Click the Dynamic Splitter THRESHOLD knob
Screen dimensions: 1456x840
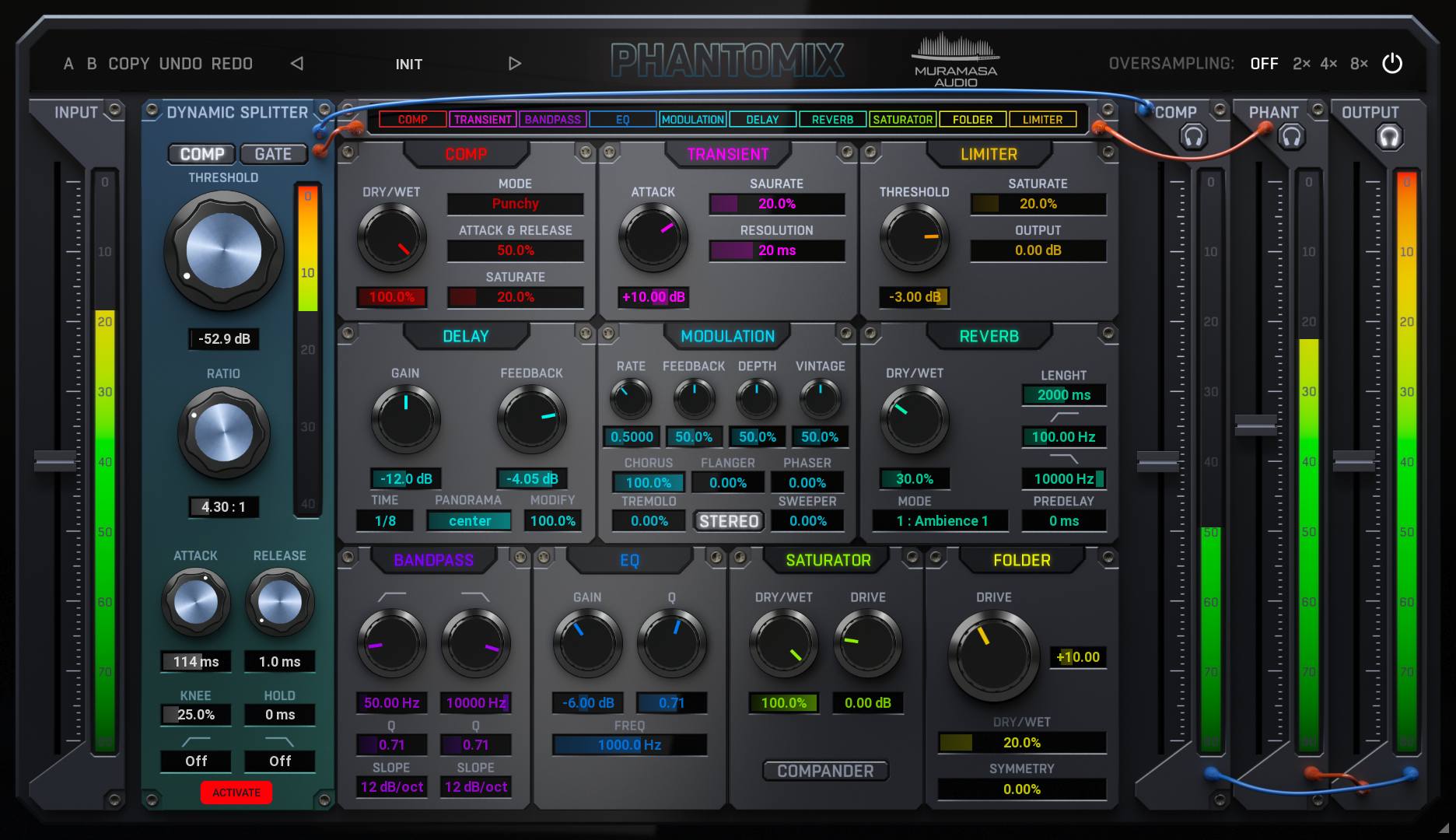(x=224, y=251)
